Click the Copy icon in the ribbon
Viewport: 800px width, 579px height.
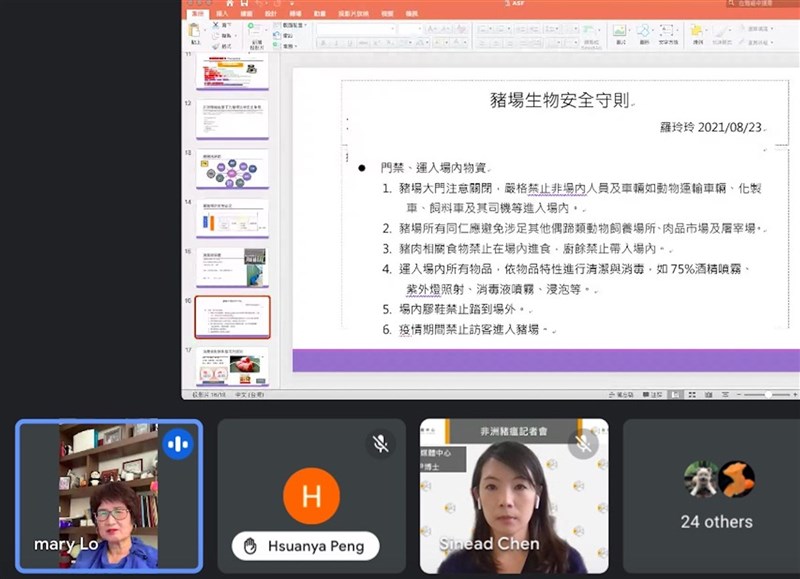pos(215,36)
